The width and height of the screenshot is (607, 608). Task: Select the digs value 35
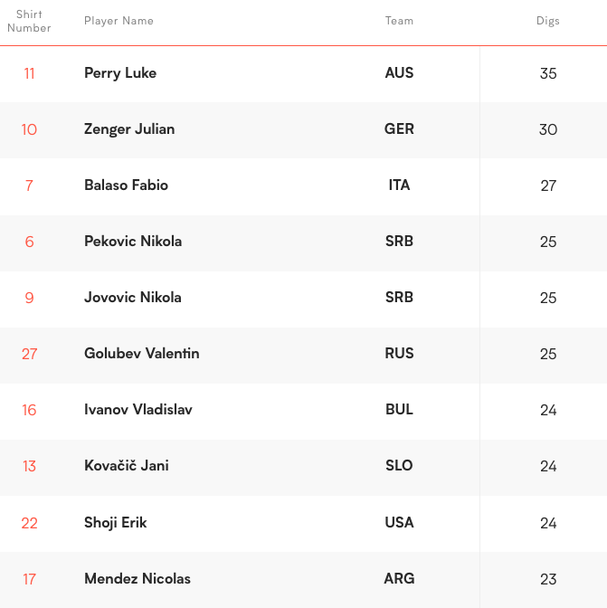[x=548, y=74]
